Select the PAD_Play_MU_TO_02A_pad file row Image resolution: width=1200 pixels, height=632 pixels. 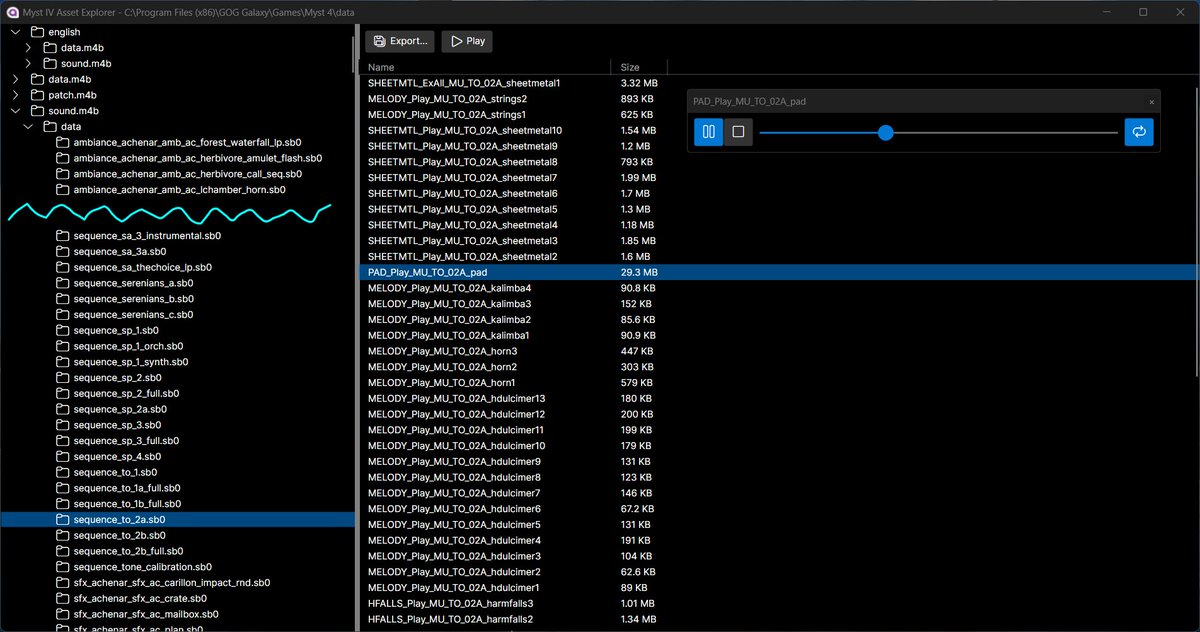coord(778,272)
